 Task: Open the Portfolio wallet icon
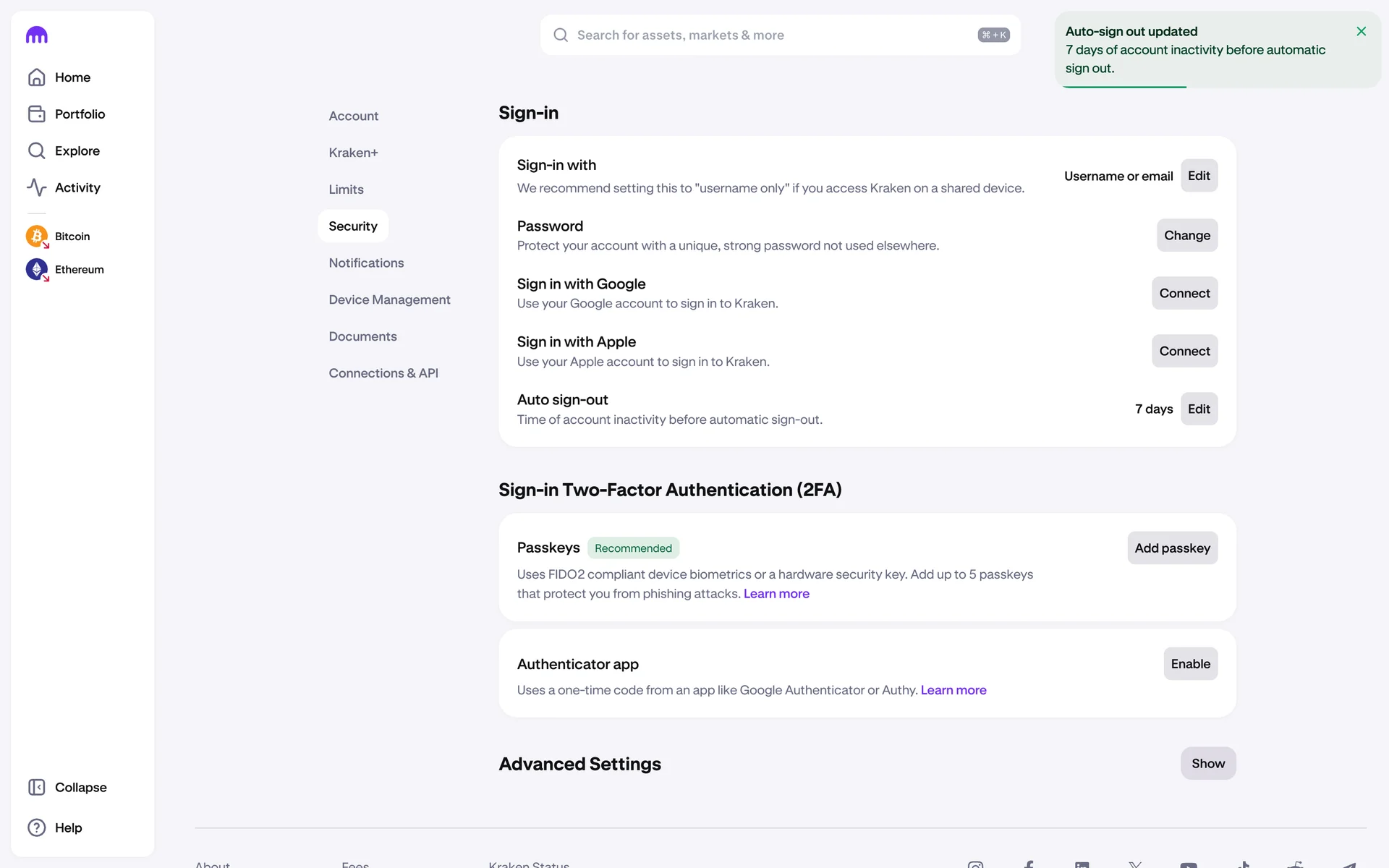point(36,114)
